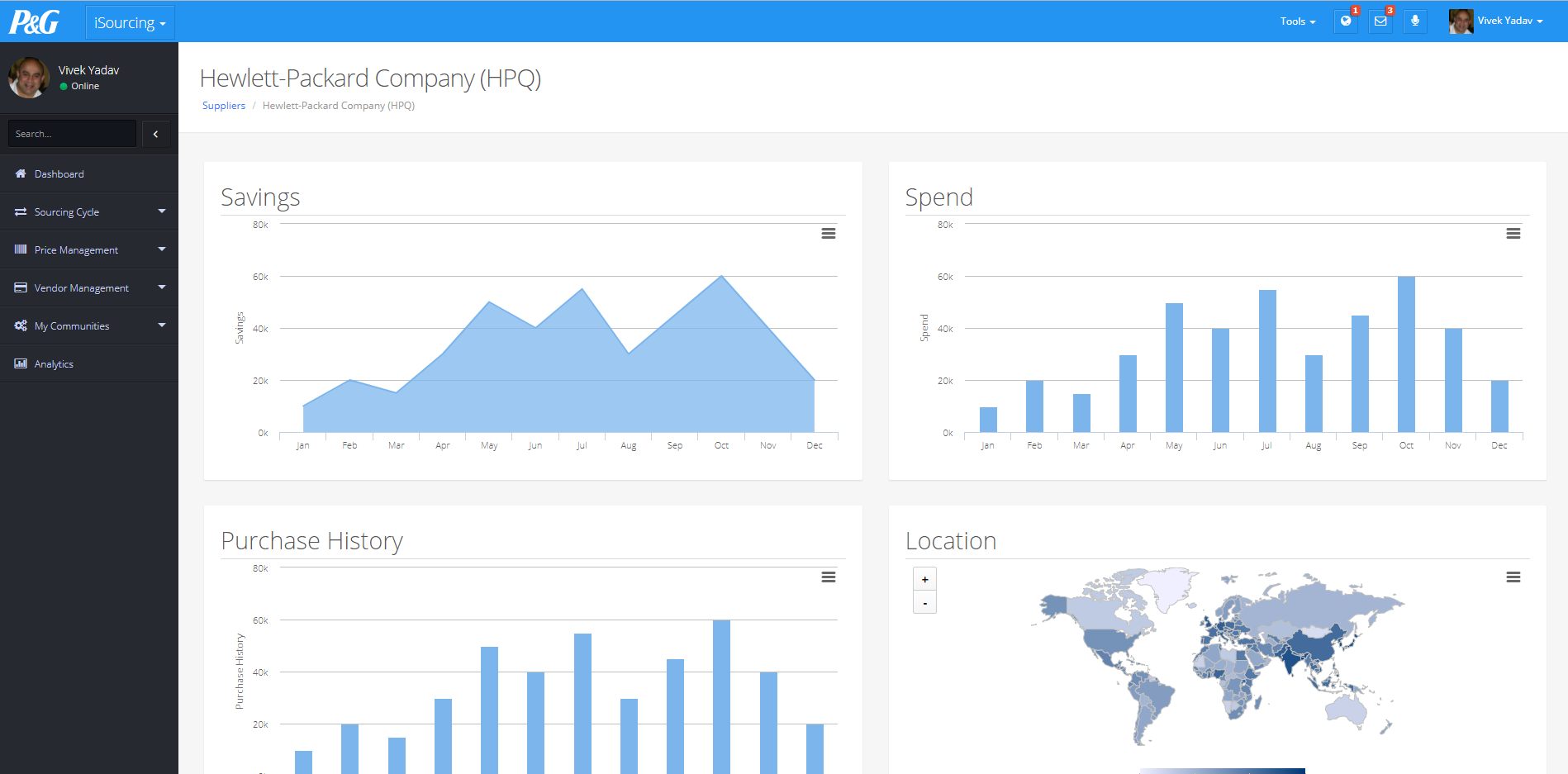1568x774 pixels.
Task: Click the Analytics chart icon
Action: click(21, 363)
